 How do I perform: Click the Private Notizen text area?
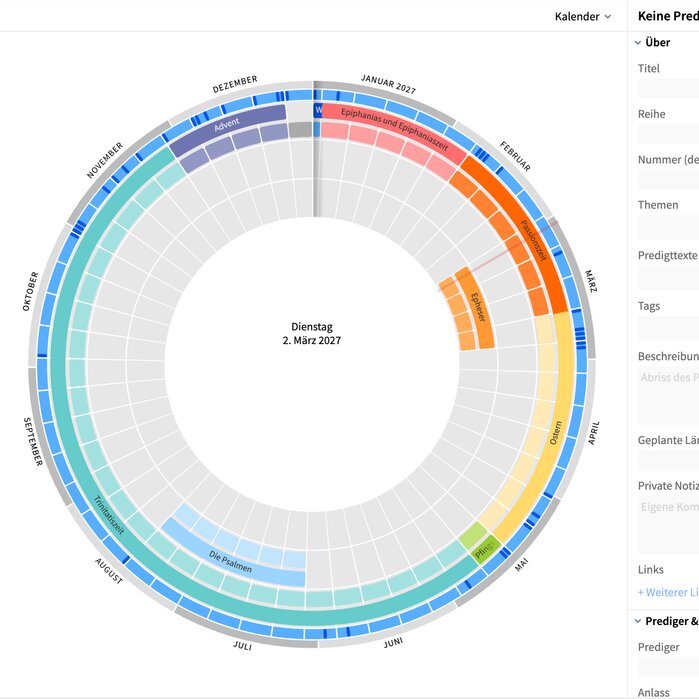coord(668,525)
